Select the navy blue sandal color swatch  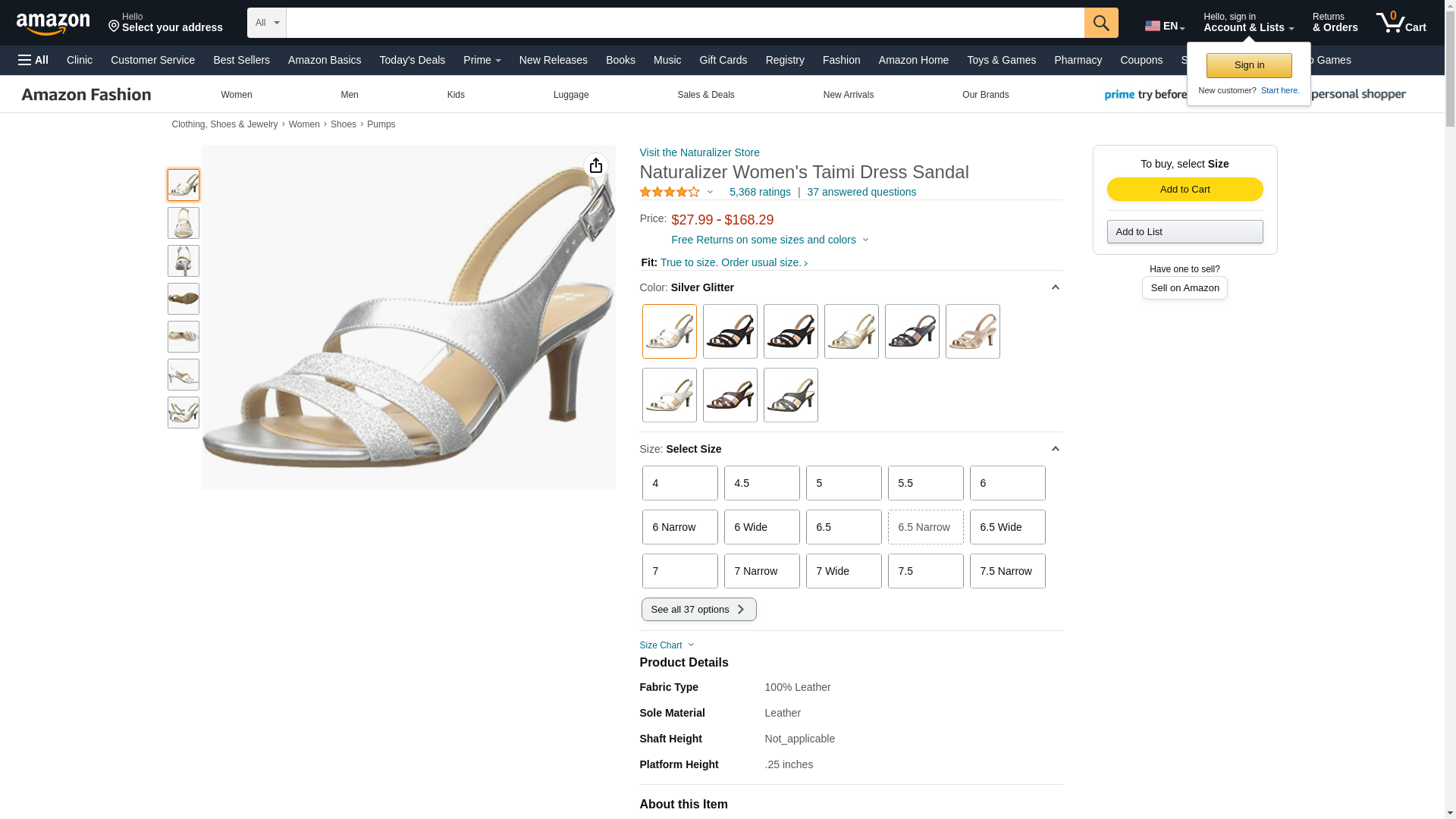912,331
